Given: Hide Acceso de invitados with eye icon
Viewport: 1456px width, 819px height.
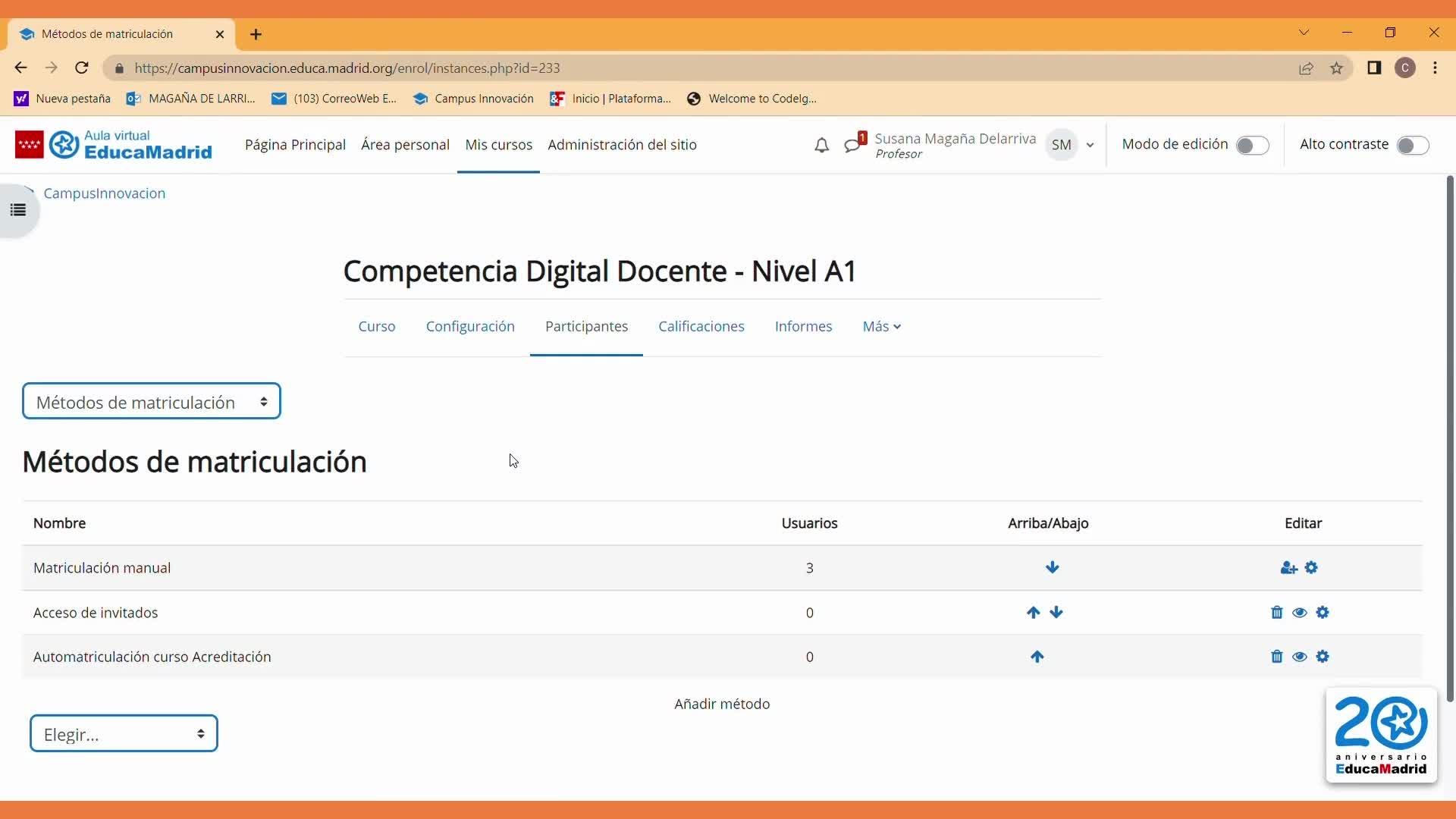Looking at the screenshot, I should [x=1299, y=613].
